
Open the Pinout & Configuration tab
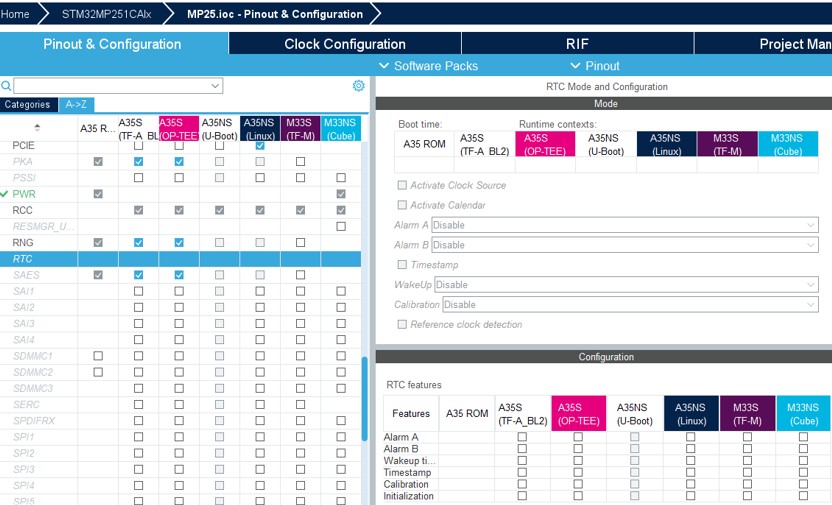click(112, 44)
